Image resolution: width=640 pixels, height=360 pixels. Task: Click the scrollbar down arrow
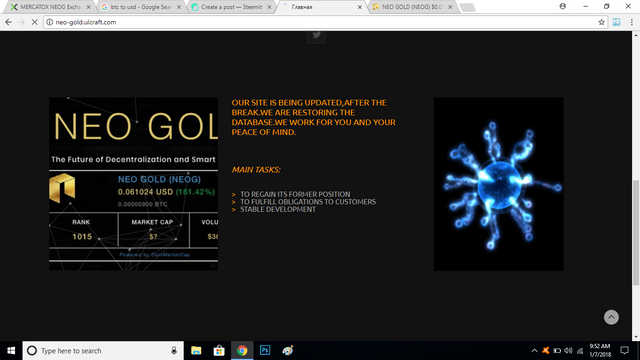pos(636,337)
